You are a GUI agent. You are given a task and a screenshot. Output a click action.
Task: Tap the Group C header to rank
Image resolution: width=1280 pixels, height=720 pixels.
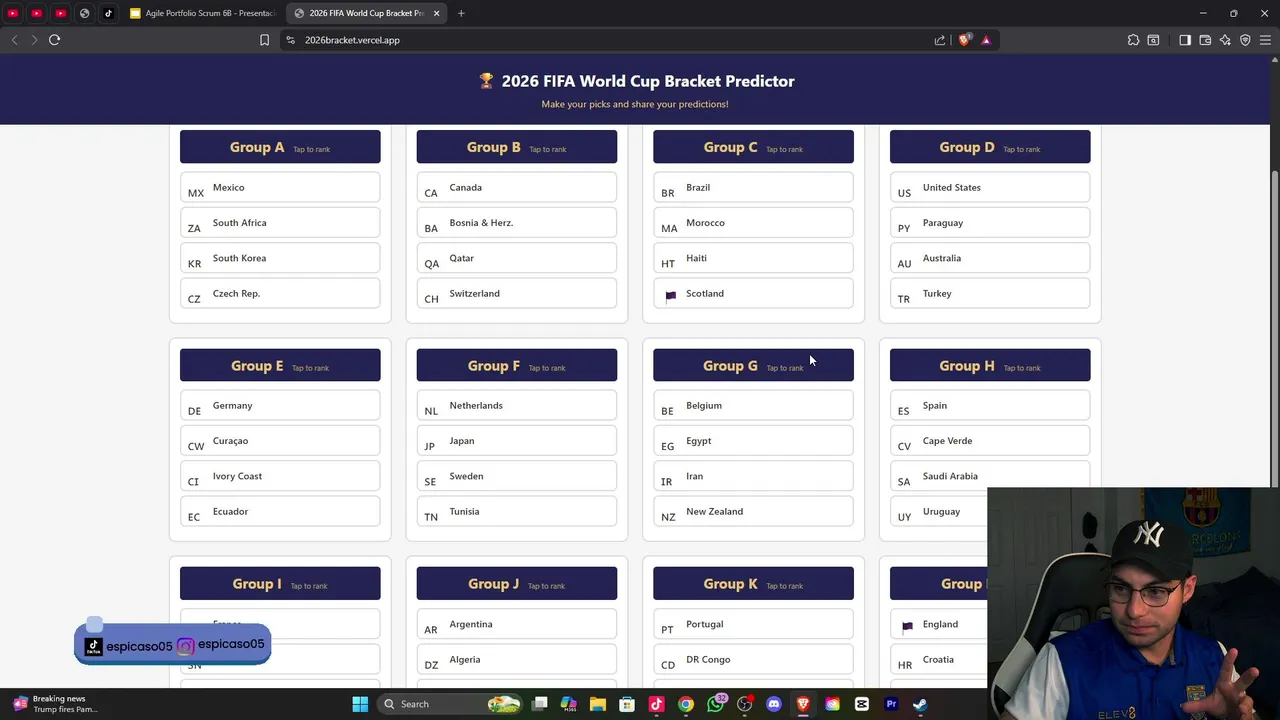click(753, 147)
